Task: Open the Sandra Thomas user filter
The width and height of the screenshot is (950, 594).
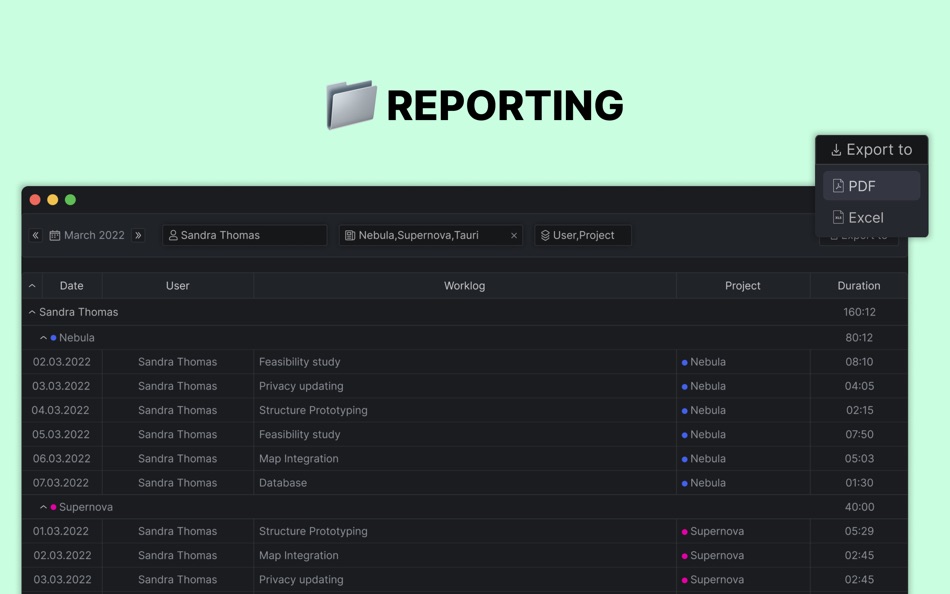Action: tap(245, 235)
